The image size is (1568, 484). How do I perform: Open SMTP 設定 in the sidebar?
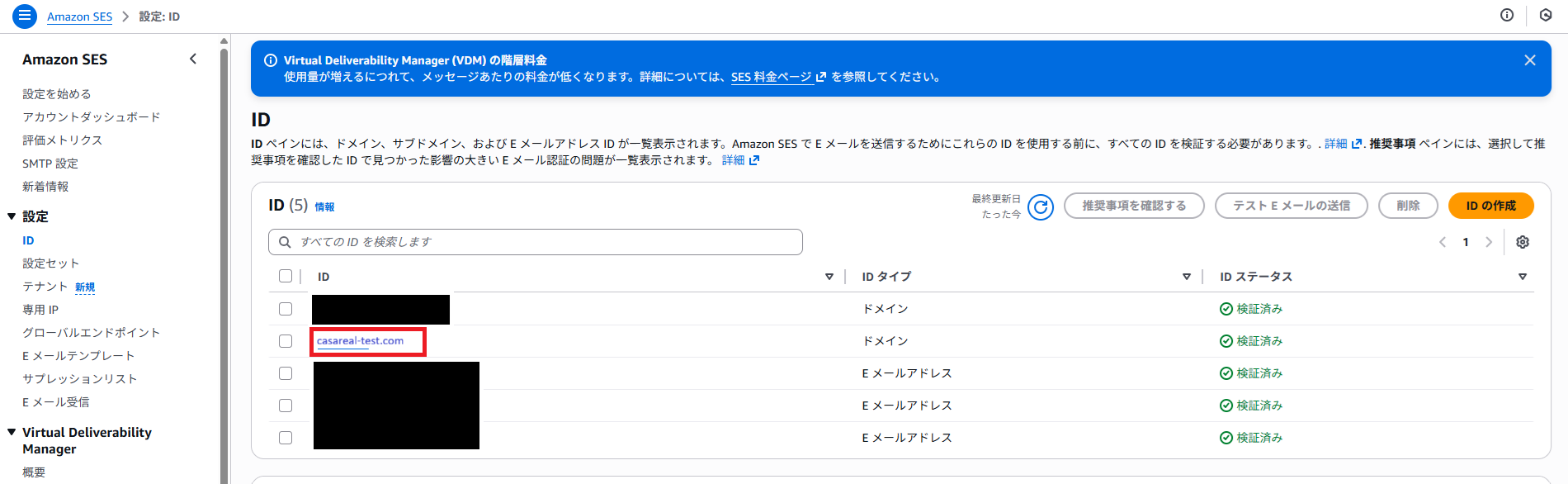[50, 164]
